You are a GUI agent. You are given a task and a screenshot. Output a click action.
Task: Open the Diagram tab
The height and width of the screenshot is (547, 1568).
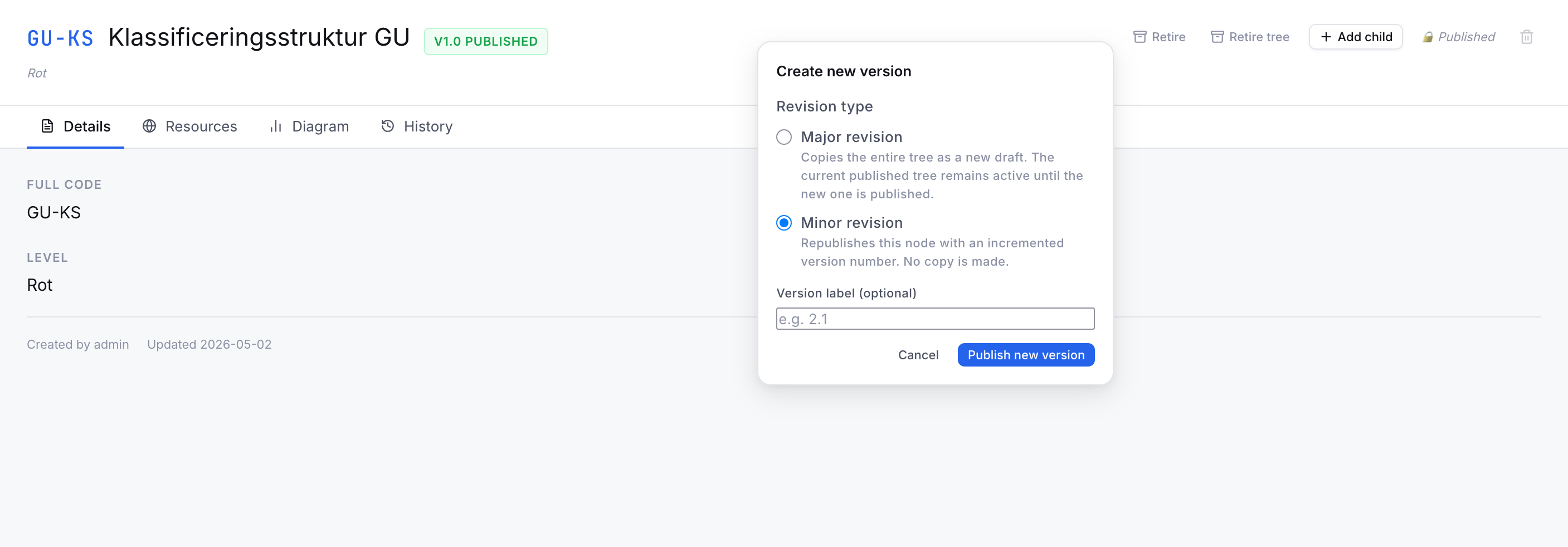point(309,126)
